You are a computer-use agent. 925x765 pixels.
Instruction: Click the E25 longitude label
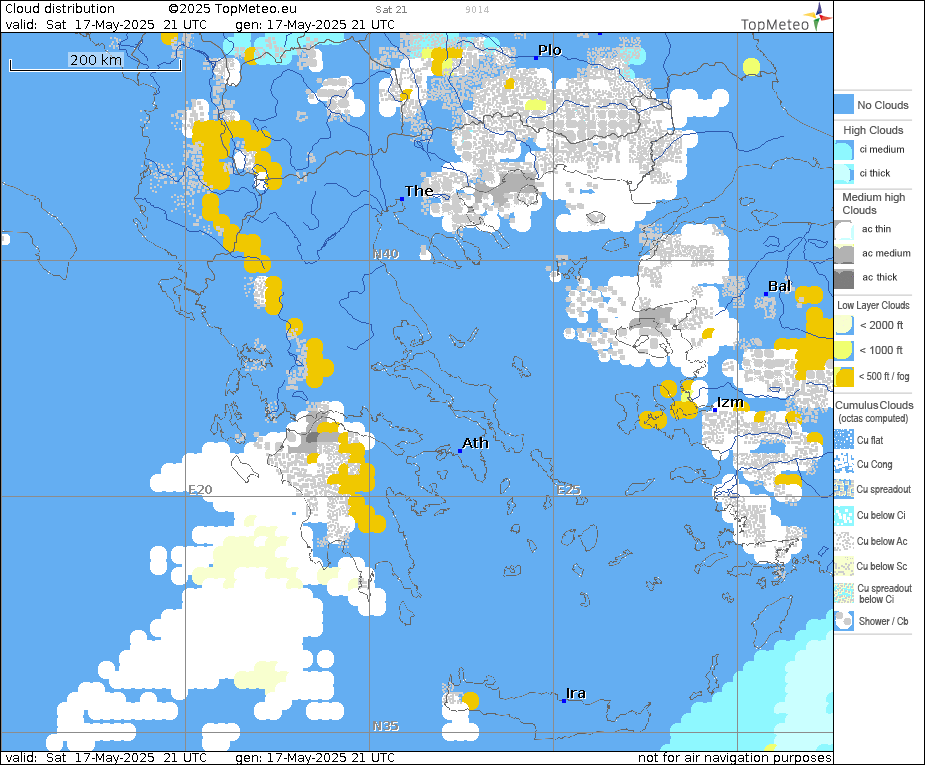569,490
